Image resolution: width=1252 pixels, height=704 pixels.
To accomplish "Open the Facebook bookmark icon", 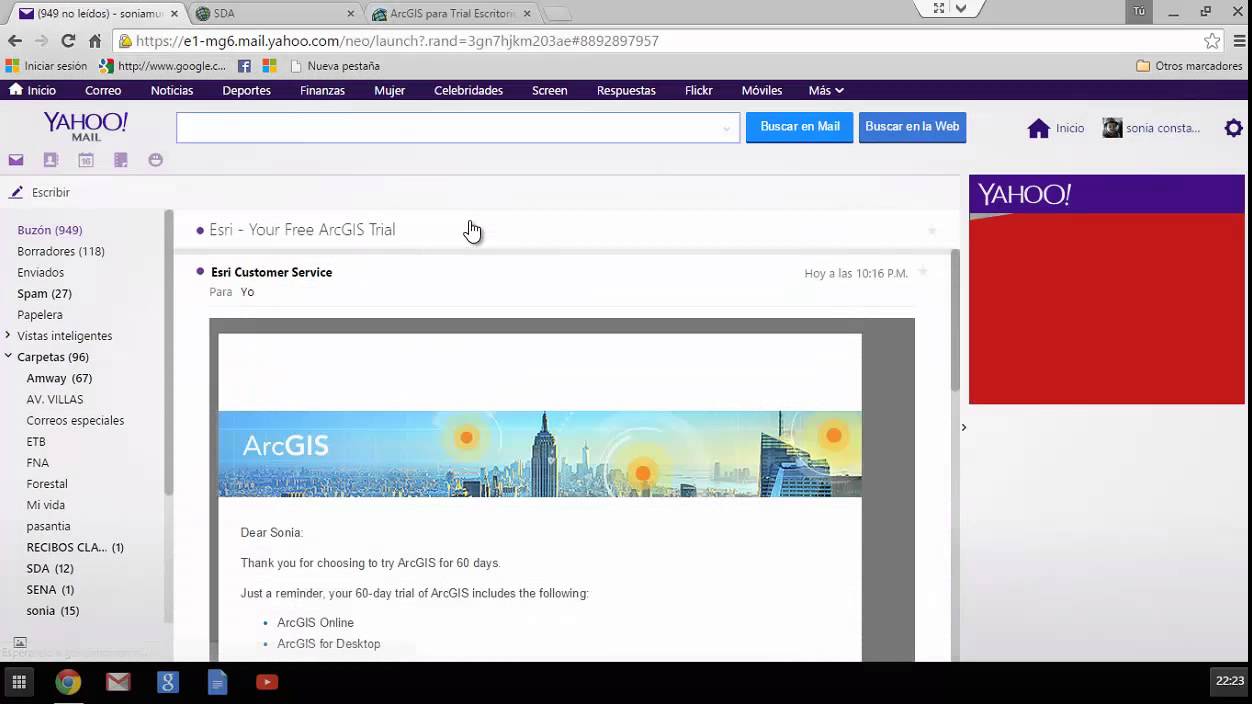I will (x=244, y=66).
